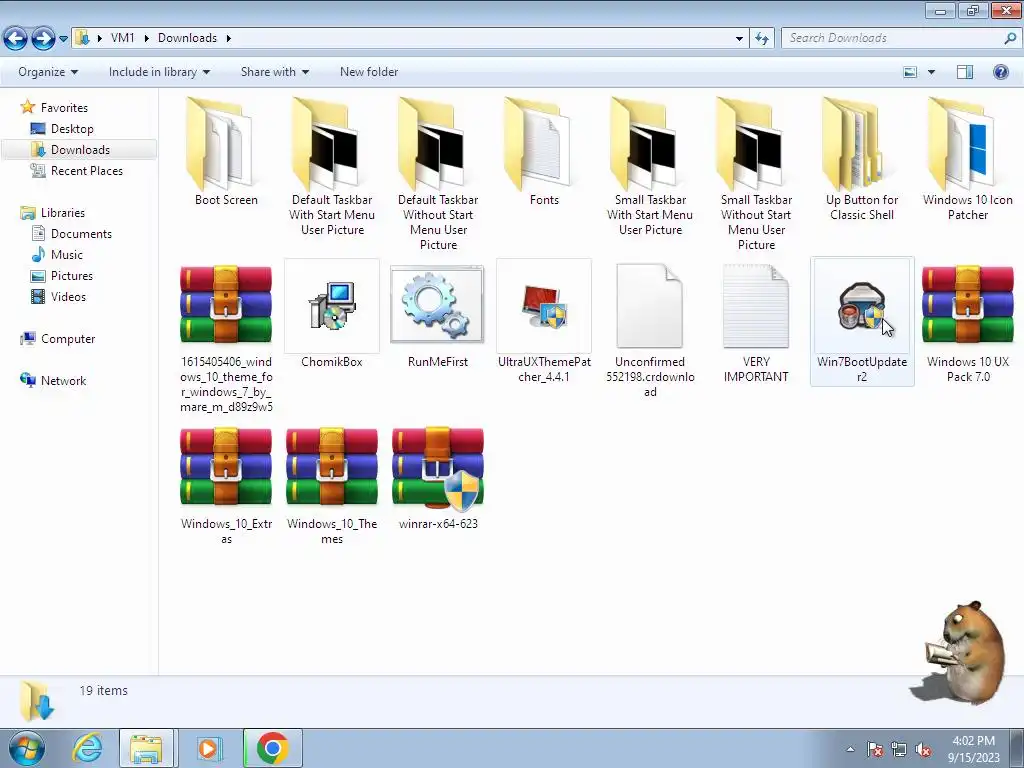Click the search magnifier icon
The height and width of the screenshot is (768, 1024).
click(x=1010, y=39)
